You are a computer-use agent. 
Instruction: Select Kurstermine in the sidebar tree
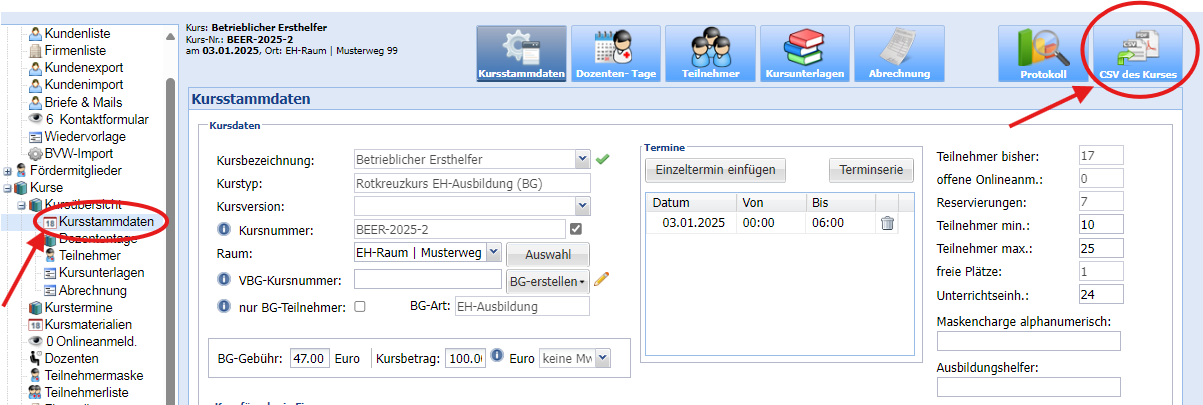click(x=79, y=308)
